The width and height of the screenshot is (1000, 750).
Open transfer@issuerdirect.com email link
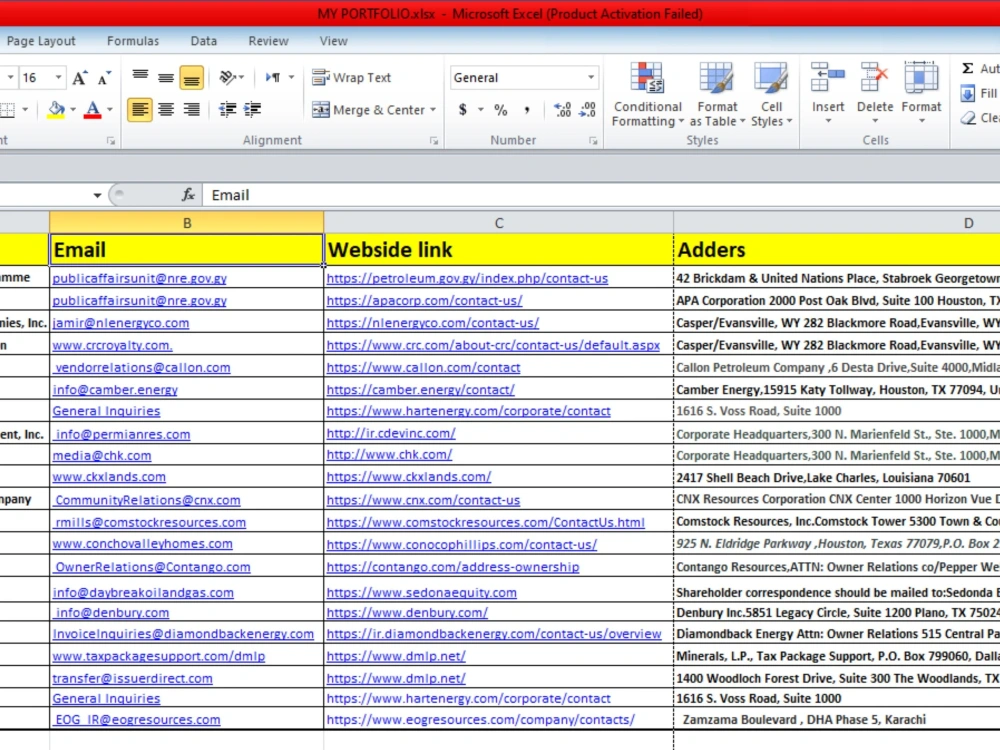click(x=132, y=679)
